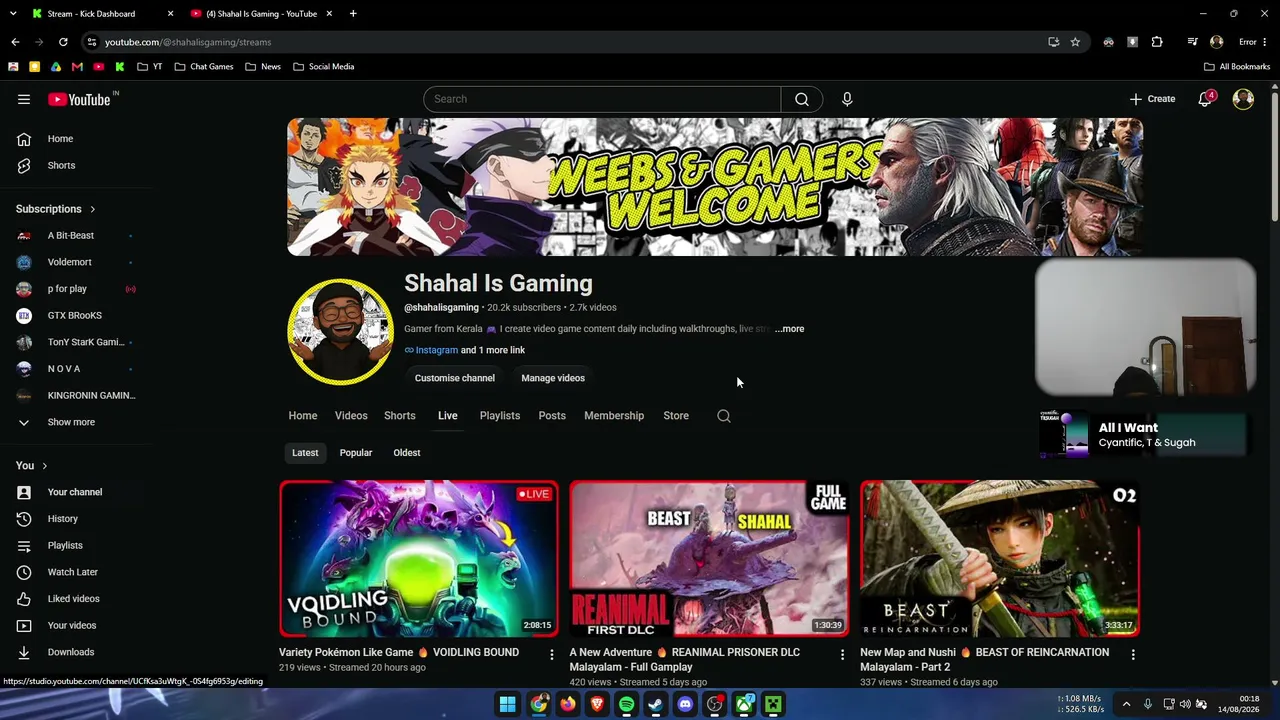Open the media control icon in toolbar
Screen dimensions: 1280x720
[x=1192, y=42]
